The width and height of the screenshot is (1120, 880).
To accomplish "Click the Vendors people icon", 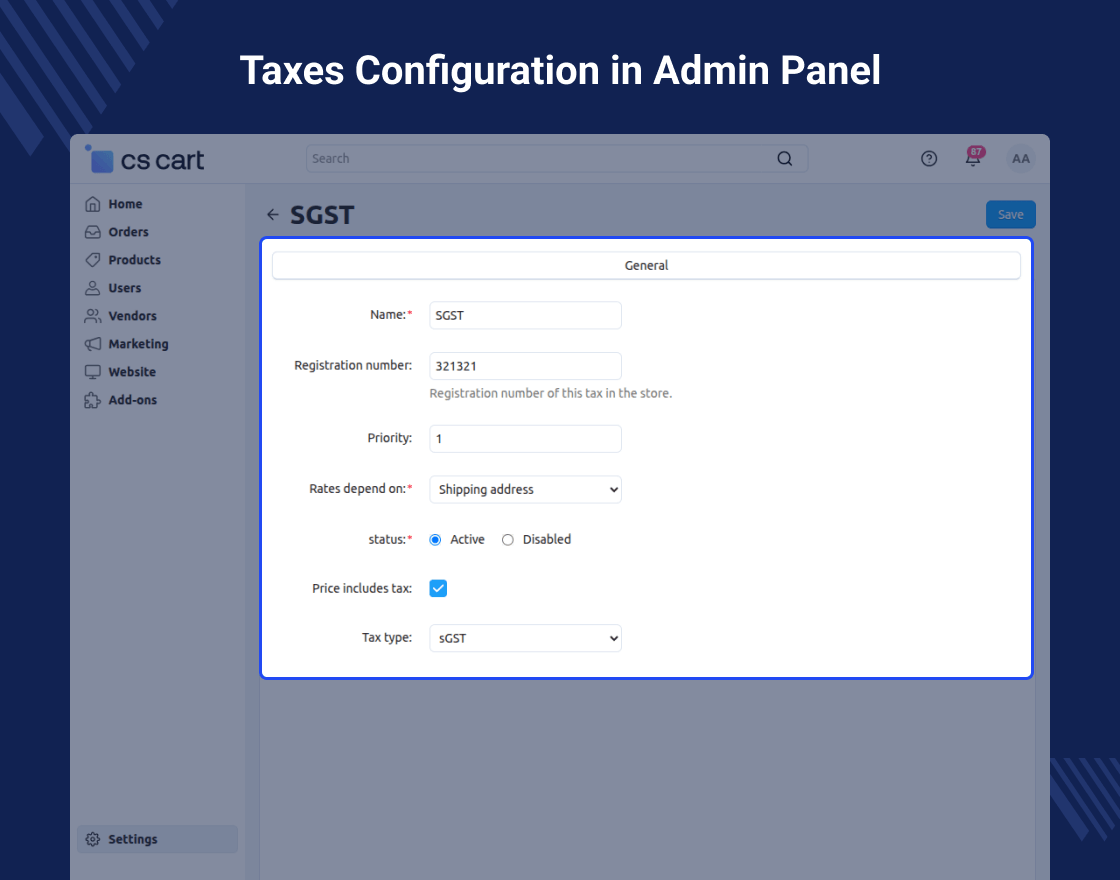I will click(93, 316).
